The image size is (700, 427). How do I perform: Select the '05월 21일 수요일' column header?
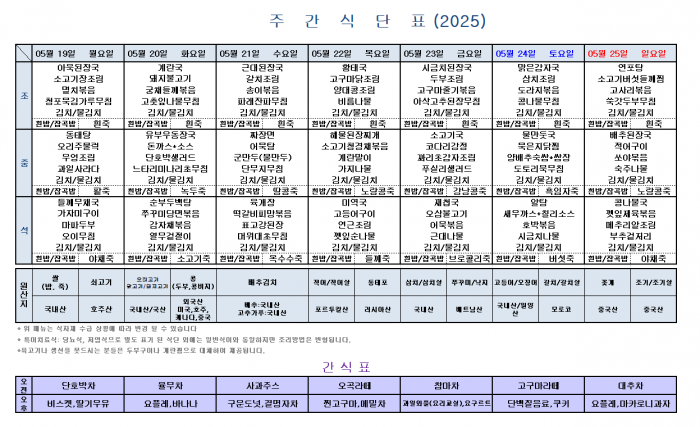pos(262,54)
